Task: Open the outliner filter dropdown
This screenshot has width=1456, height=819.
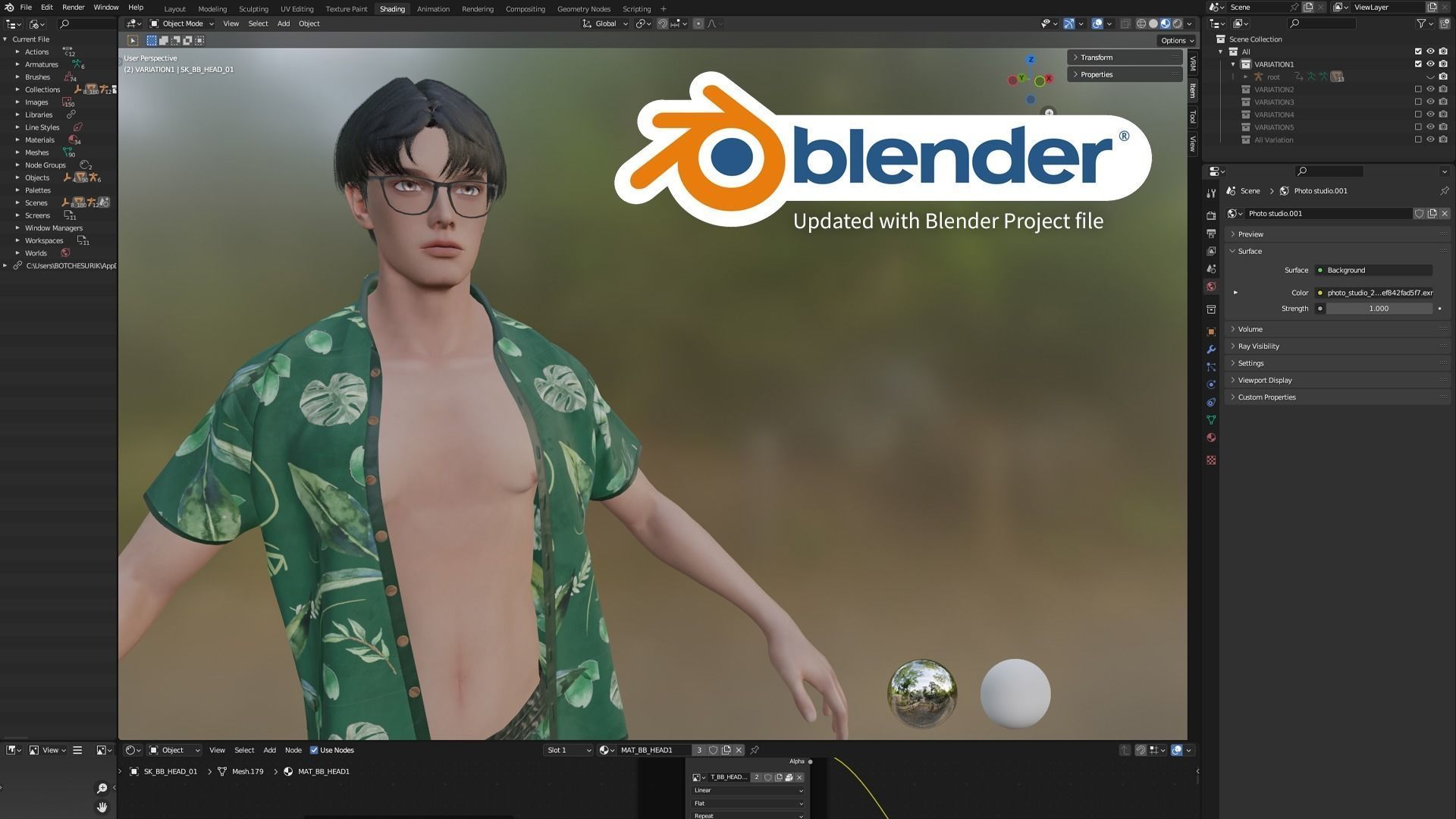Action: click(1424, 24)
